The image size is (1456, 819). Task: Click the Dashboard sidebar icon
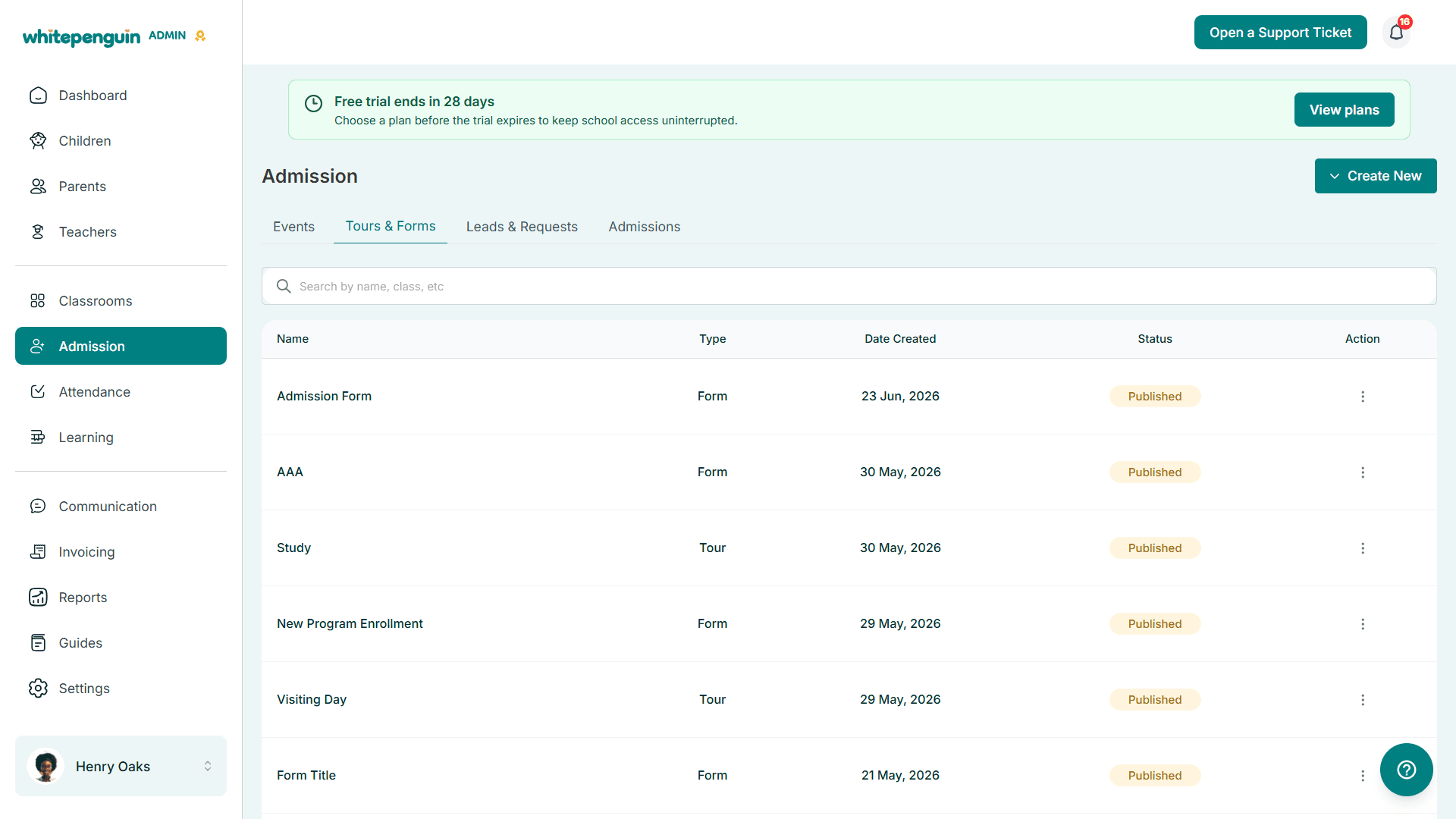38,96
